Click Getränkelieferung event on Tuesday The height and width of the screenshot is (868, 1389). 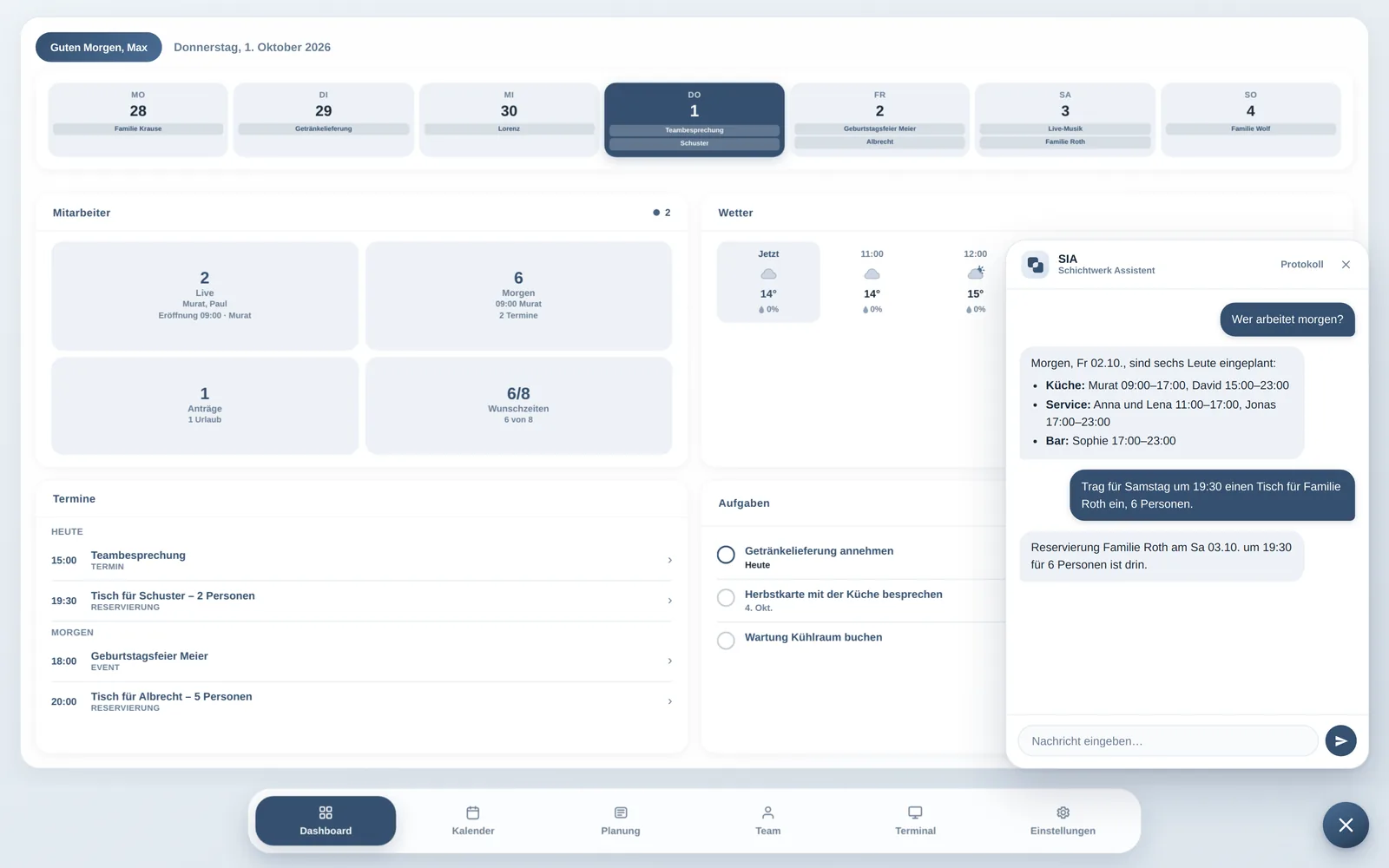(323, 128)
